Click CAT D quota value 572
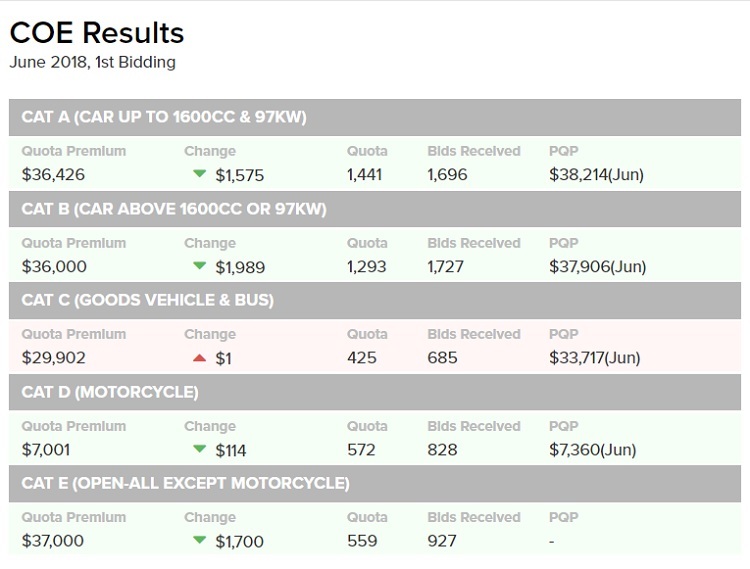Viewport: 750px width, 569px height. tap(361, 450)
